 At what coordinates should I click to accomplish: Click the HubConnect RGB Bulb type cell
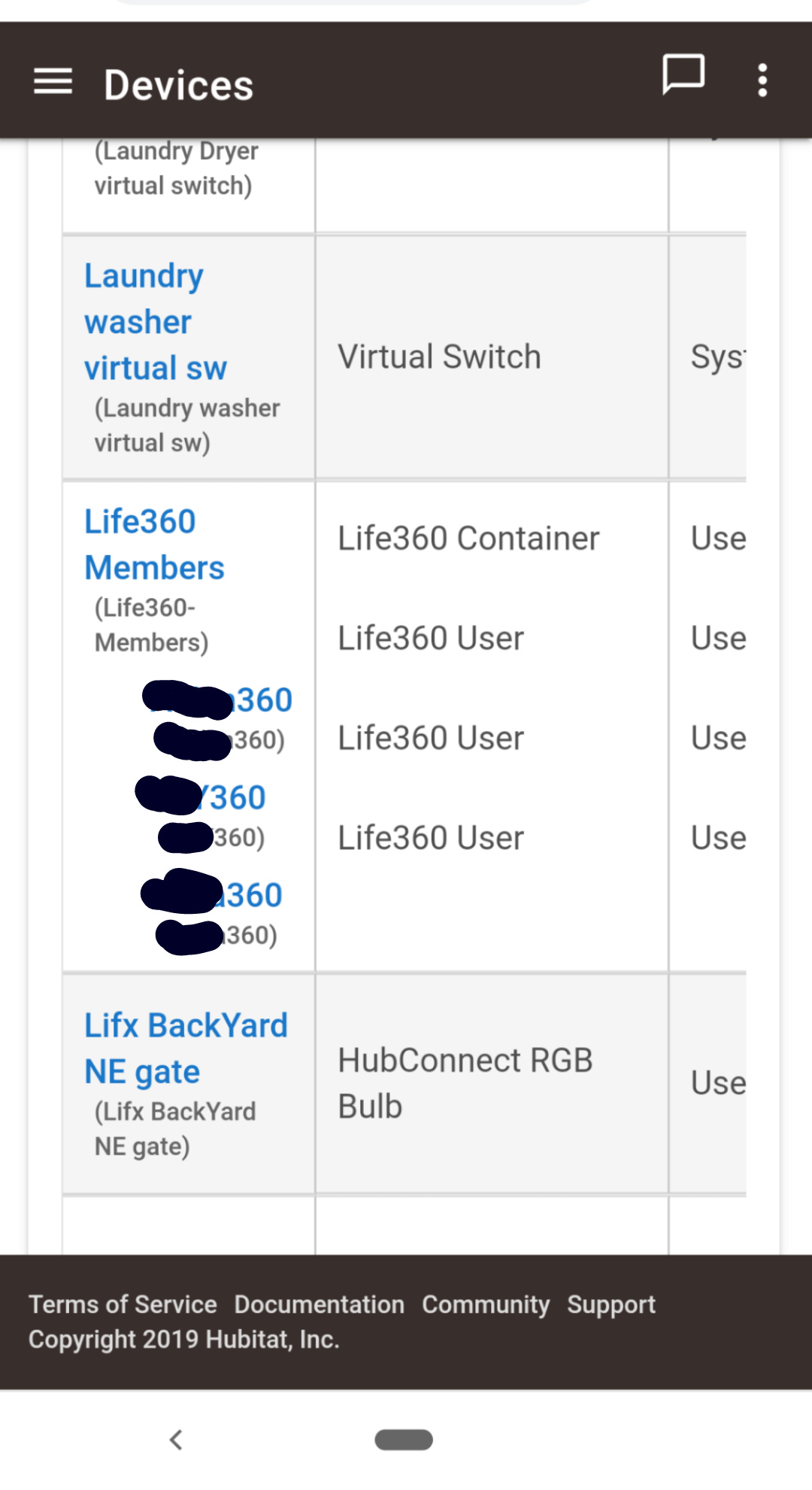pyautogui.click(x=465, y=1083)
